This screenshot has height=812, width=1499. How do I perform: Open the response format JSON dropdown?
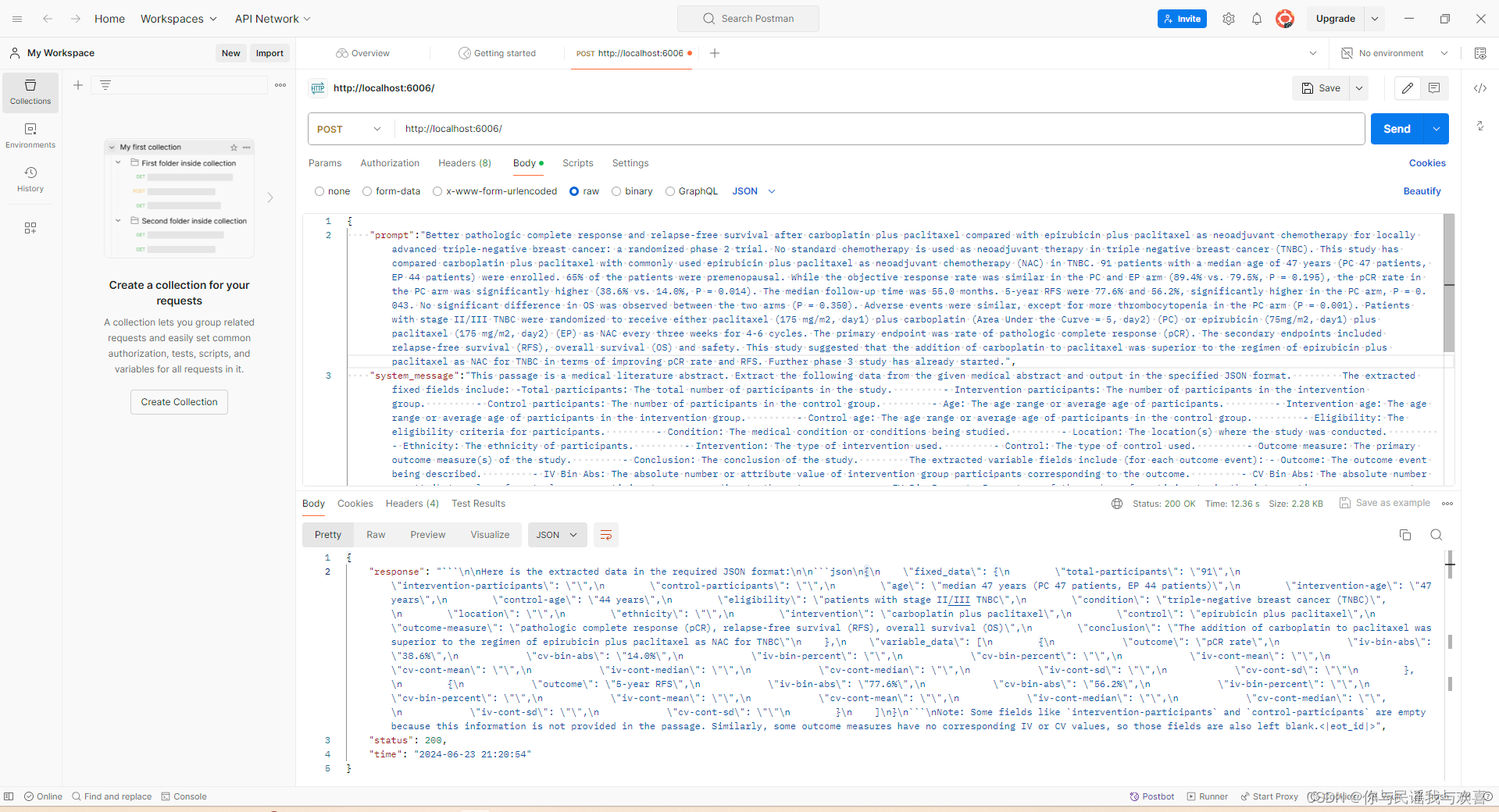pos(557,535)
